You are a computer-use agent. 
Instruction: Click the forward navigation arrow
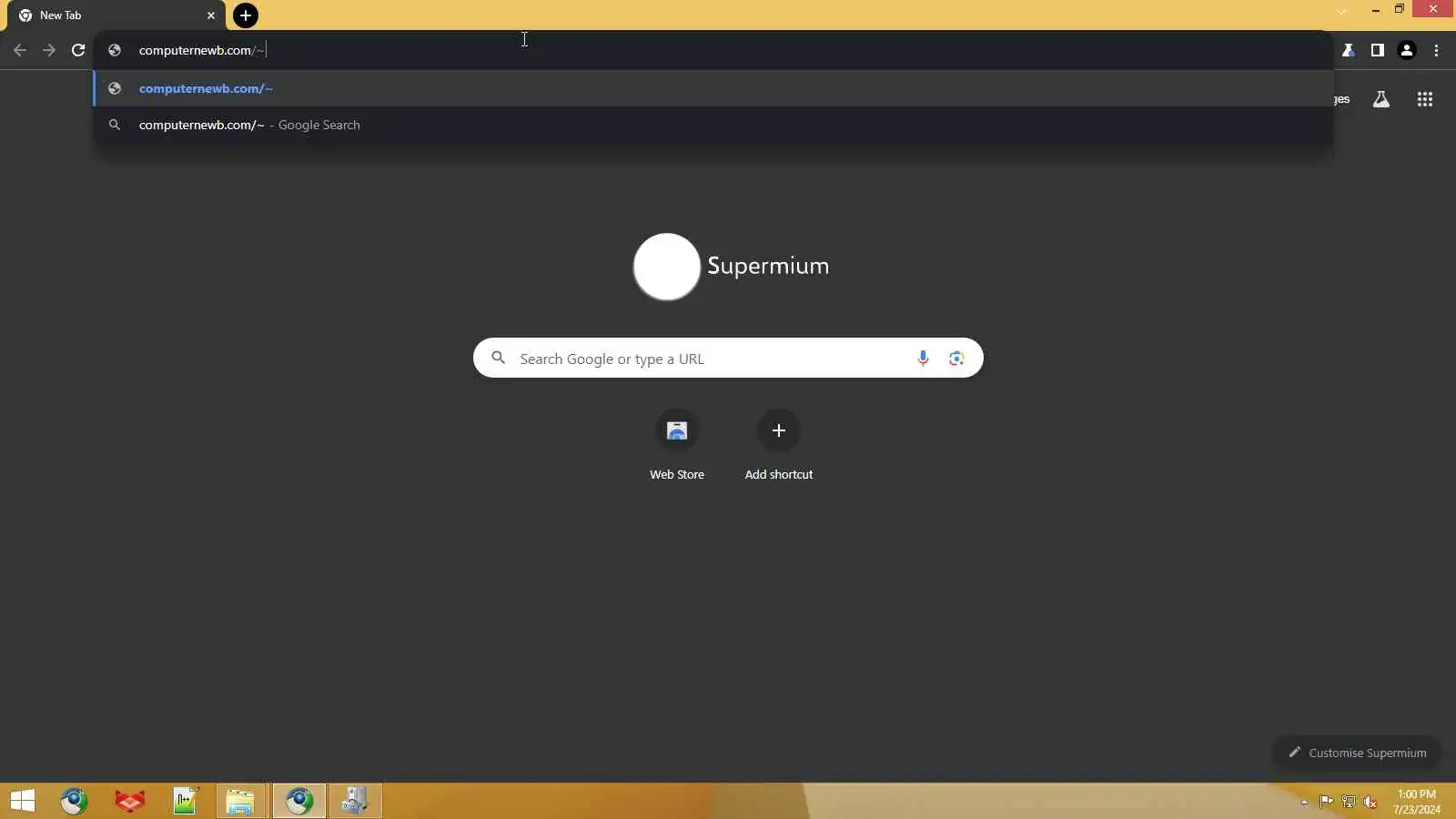(49, 50)
